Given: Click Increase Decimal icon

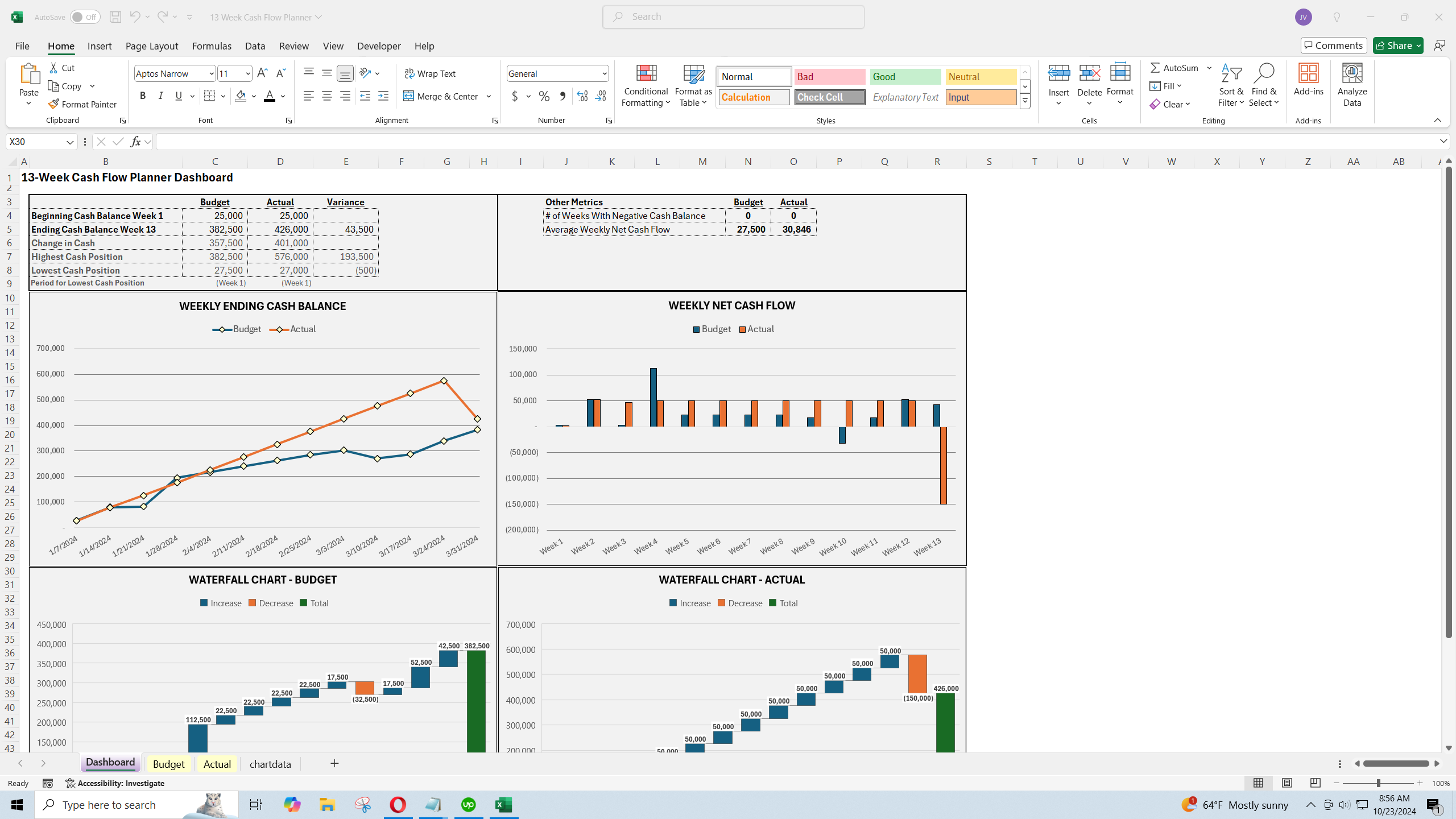Looking at the screenshot, I should coord(582,96).
